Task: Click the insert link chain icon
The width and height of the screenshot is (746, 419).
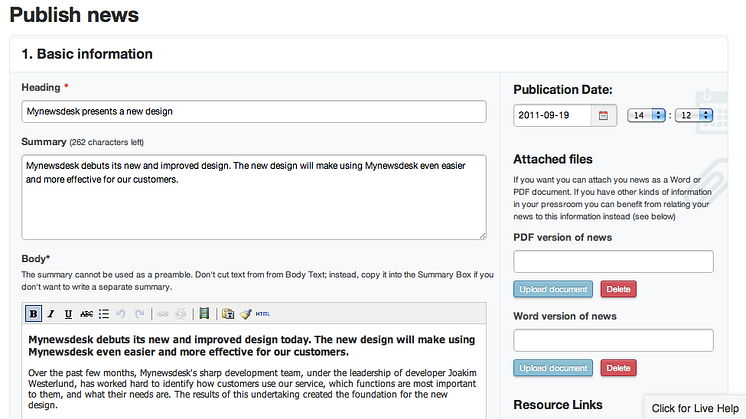Action: (x=163, y=314)
